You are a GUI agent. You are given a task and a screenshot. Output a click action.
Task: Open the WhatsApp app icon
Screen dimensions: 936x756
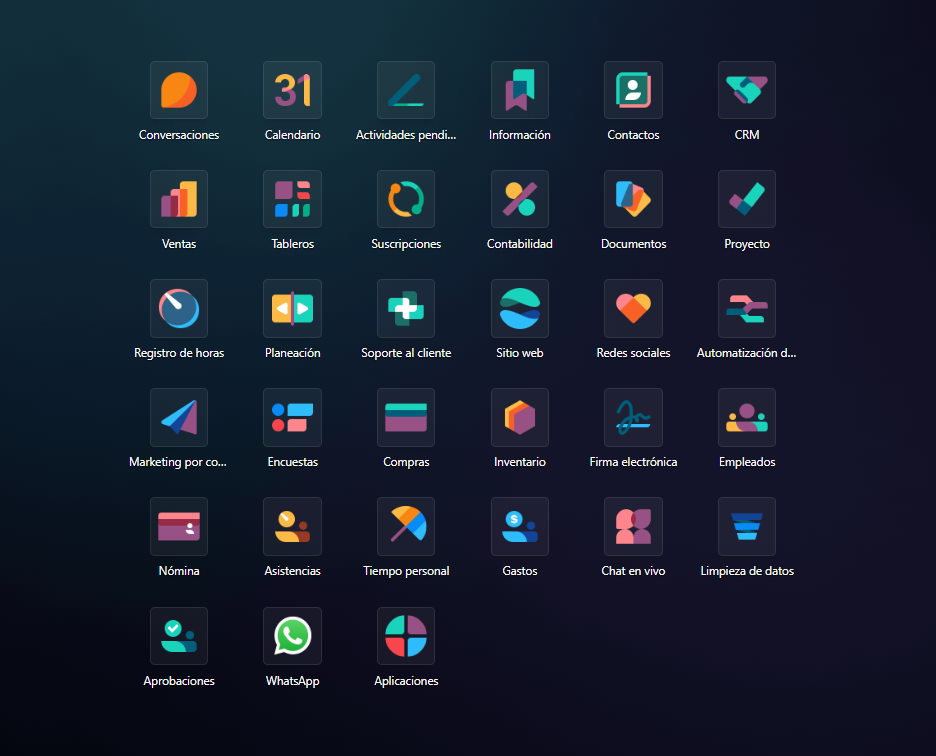point(292,636)
